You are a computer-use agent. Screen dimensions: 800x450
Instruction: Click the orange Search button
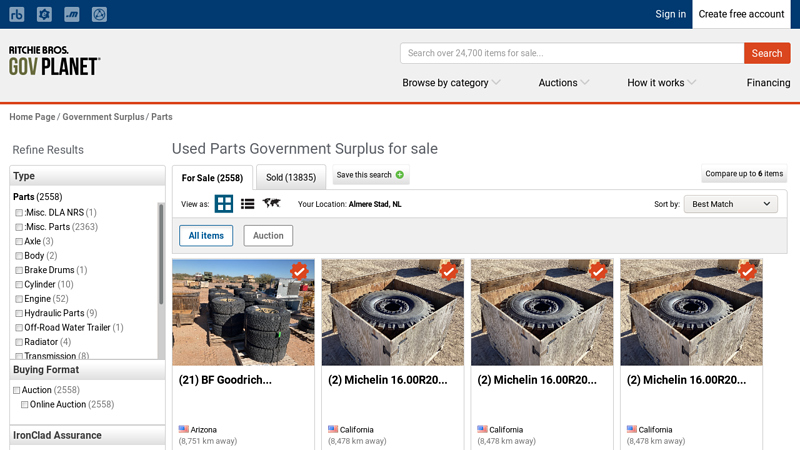767,53
